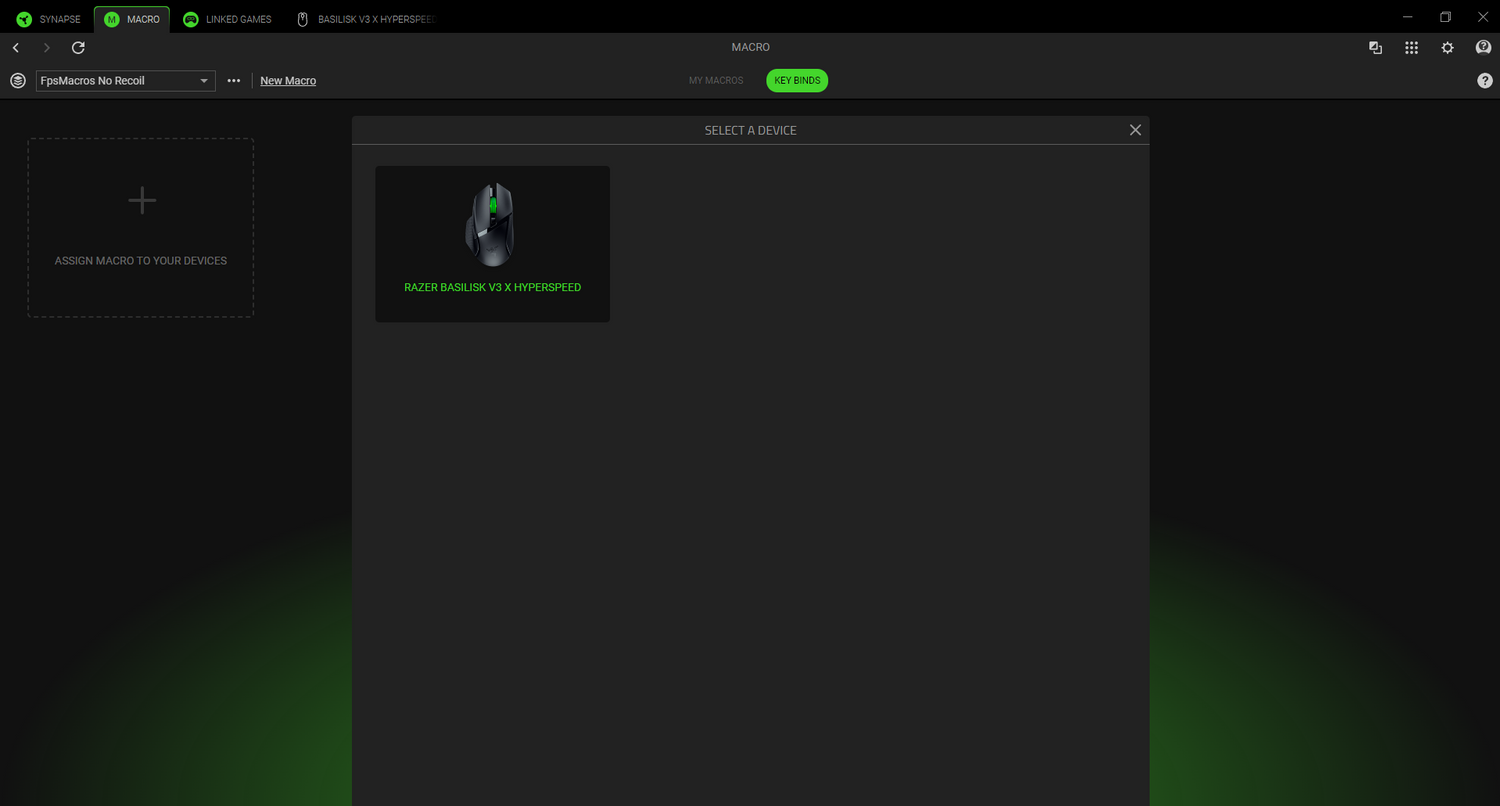
Task: Open the help question mark below the gear
Action: coord(1484,81)
